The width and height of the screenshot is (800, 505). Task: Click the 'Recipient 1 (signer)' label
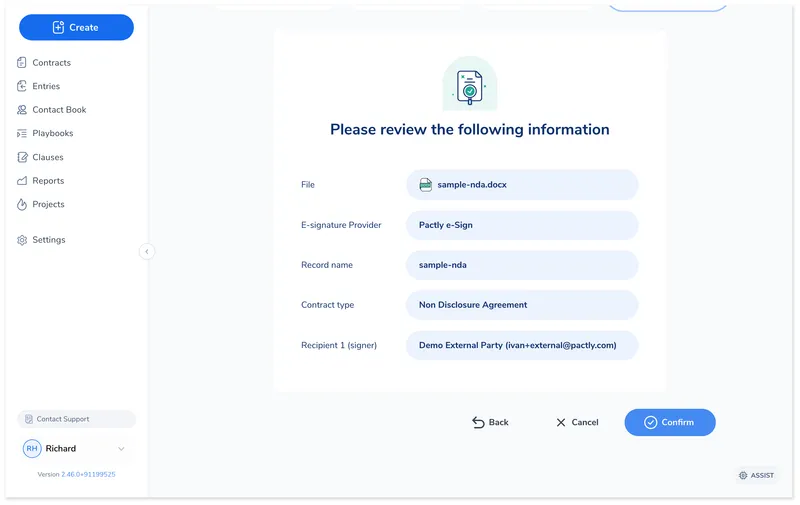[x=339, y=345]
